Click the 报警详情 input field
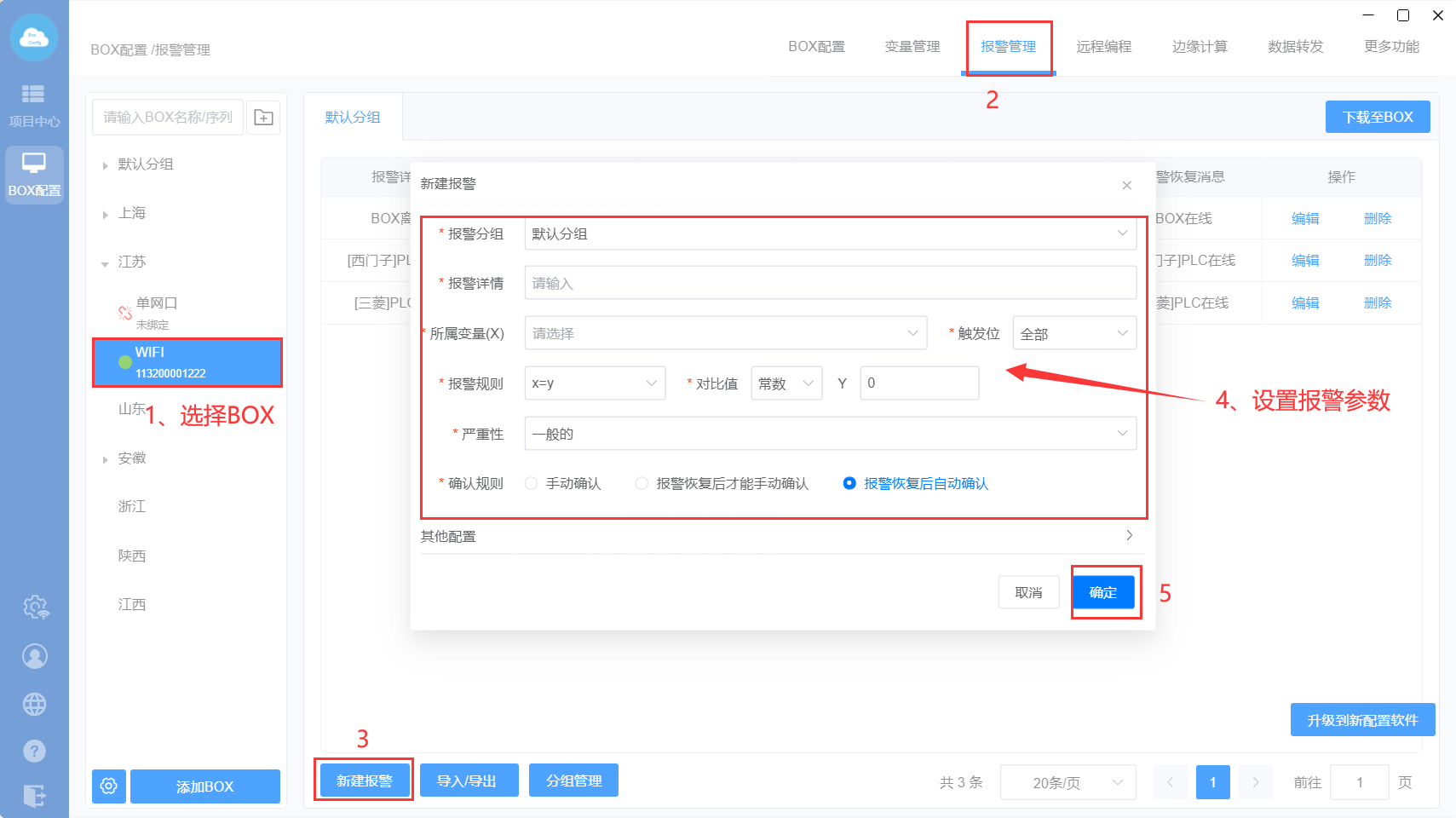This screenshot has height=818, width=1456. (x=830, y=283)
